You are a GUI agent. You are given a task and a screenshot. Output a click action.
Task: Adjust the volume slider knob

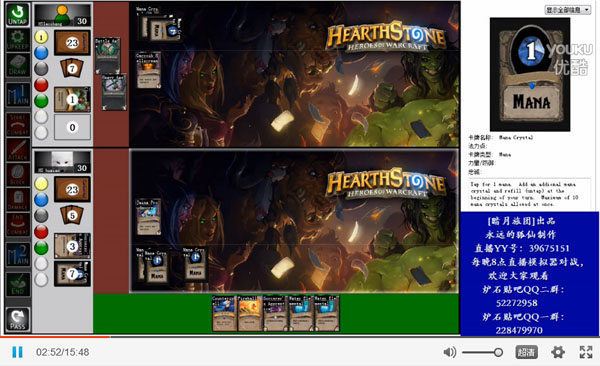point(498,352)
